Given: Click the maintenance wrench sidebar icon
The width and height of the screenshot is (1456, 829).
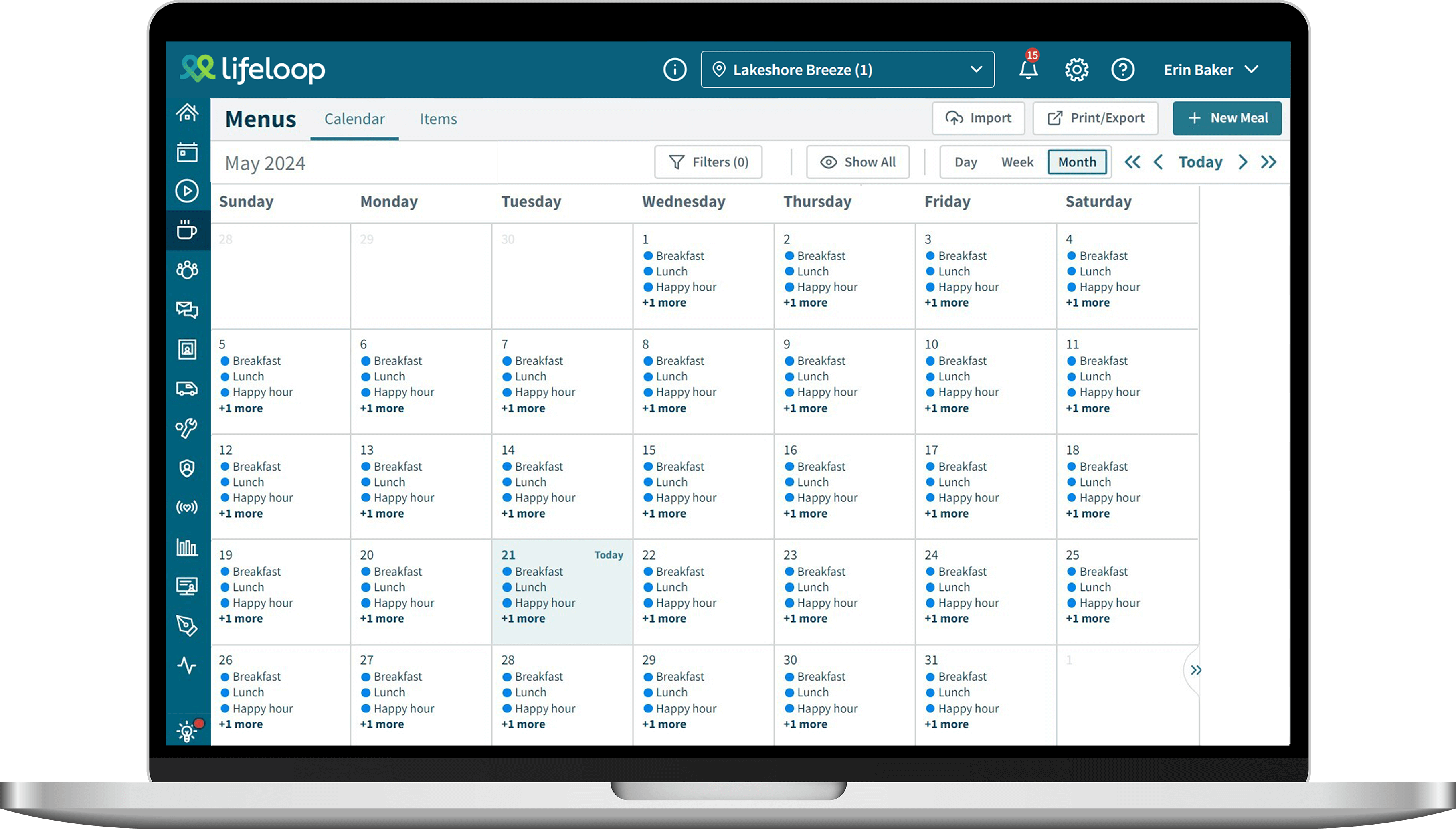Looking at the screenshot, I should coord(187,428).
